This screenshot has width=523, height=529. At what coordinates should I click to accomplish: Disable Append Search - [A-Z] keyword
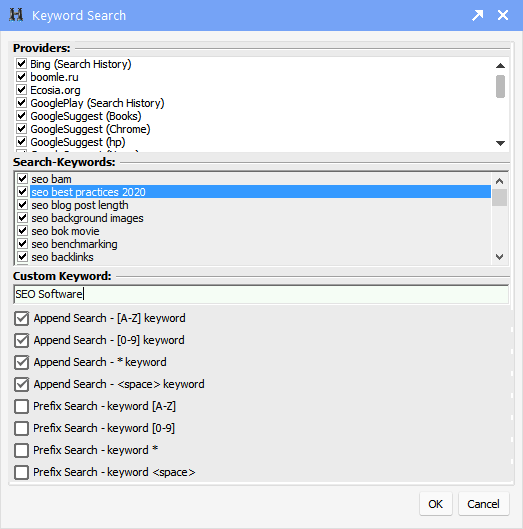[x=22, y=318]
